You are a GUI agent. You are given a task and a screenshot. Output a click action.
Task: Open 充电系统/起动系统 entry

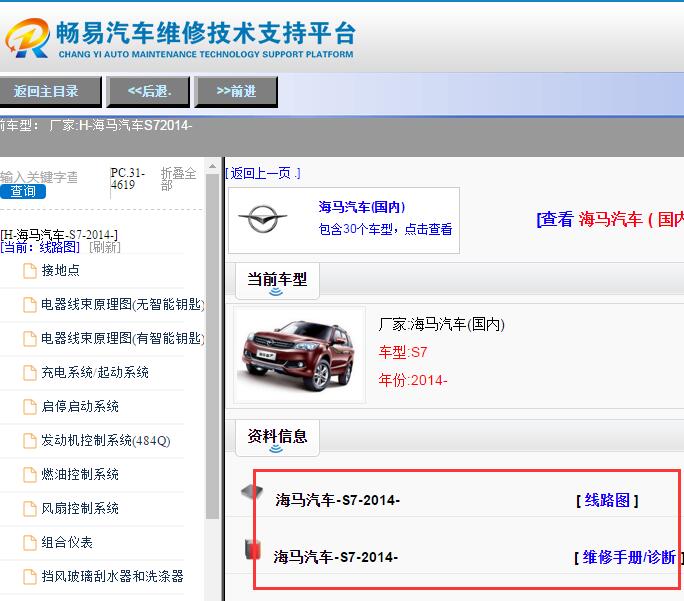click(95, 372)
